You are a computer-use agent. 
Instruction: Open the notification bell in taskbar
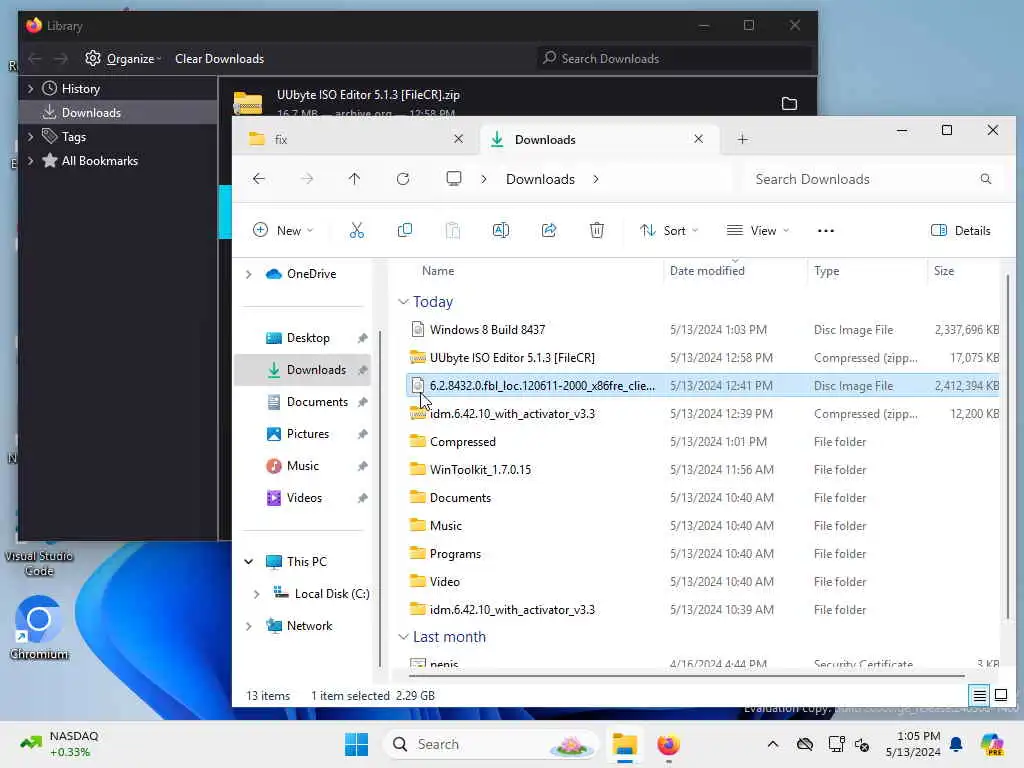click(956, 744)
